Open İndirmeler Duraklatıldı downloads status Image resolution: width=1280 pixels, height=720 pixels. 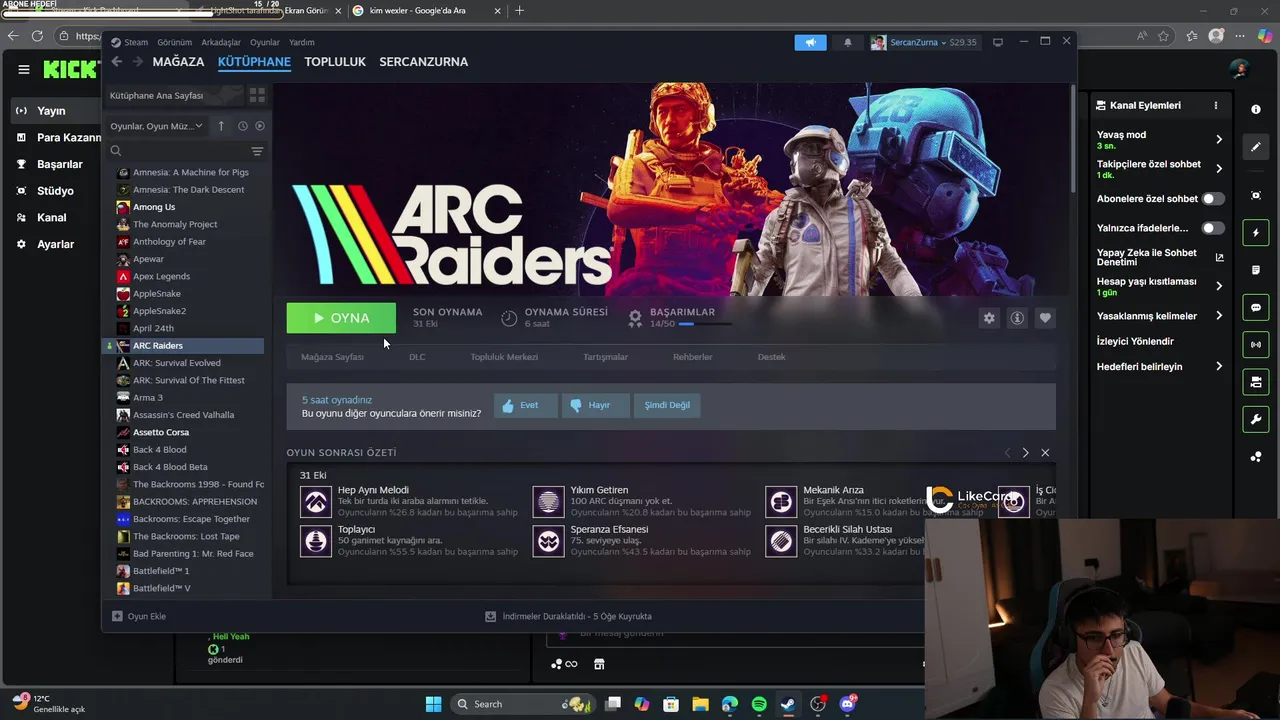click(568, 616)
